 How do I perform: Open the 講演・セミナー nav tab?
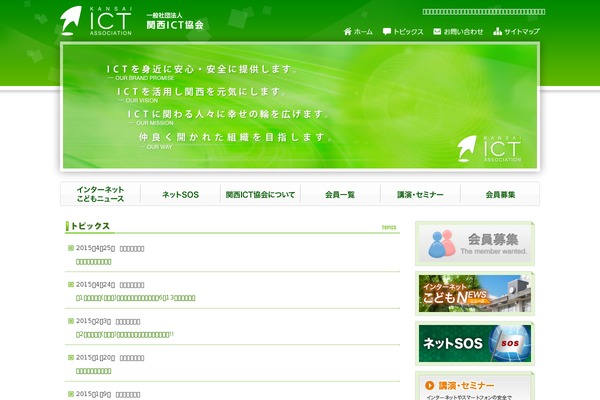click(420, 194)
